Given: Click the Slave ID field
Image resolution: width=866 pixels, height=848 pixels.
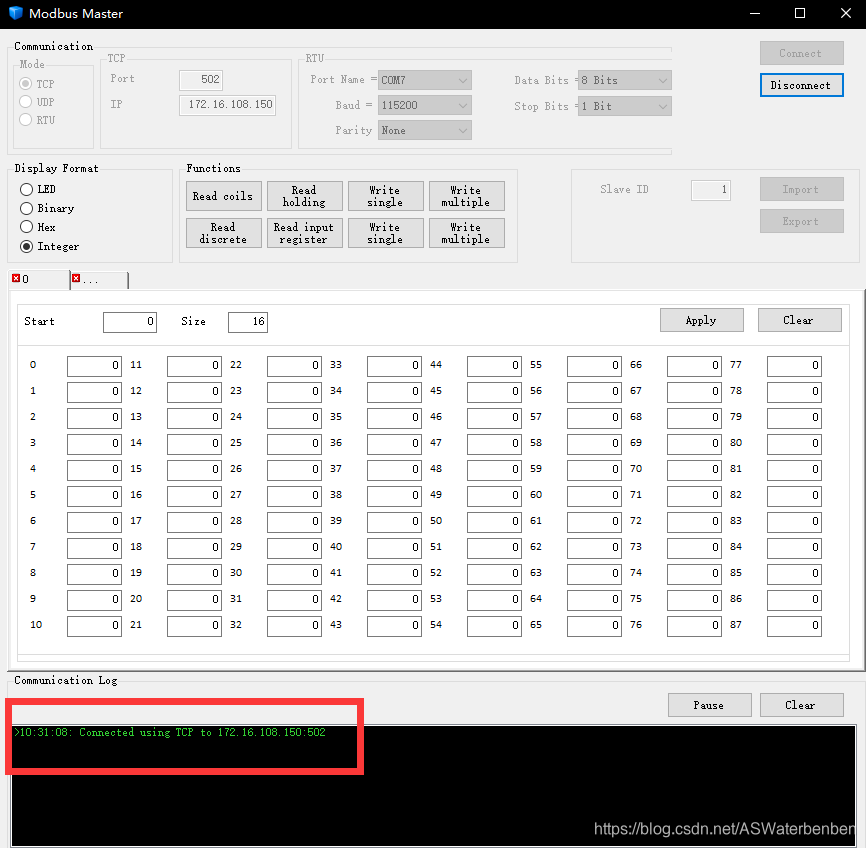Looking at the screenshot, I should point(711,190).
